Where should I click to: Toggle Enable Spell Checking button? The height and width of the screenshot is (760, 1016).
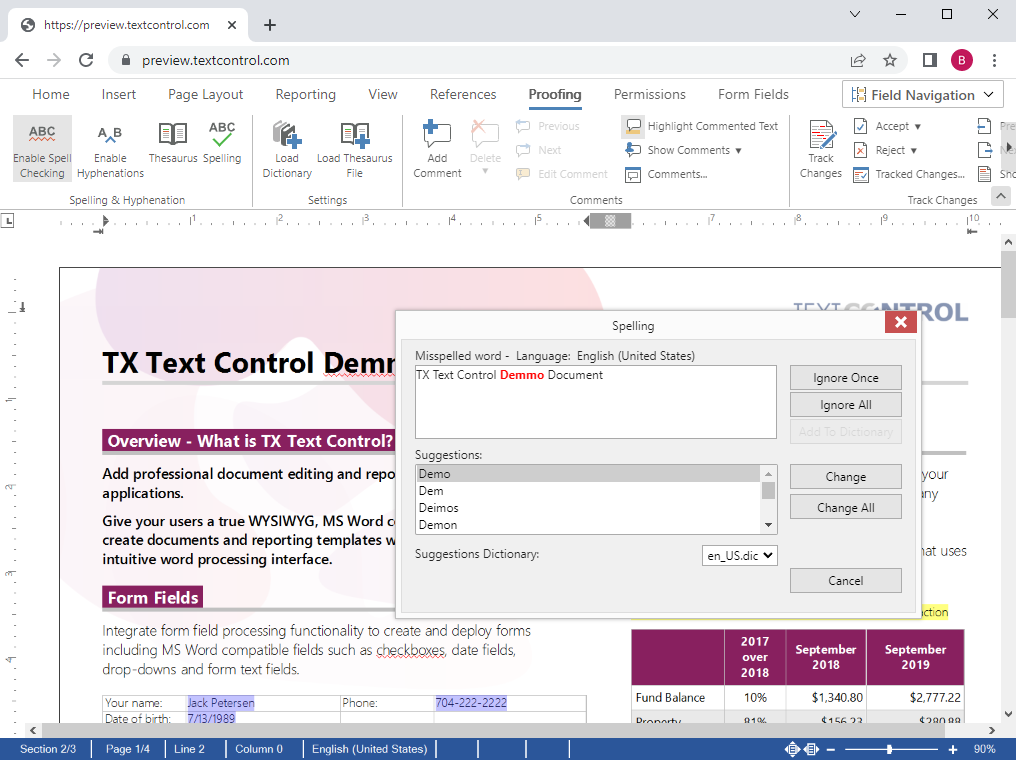point(42,148)
